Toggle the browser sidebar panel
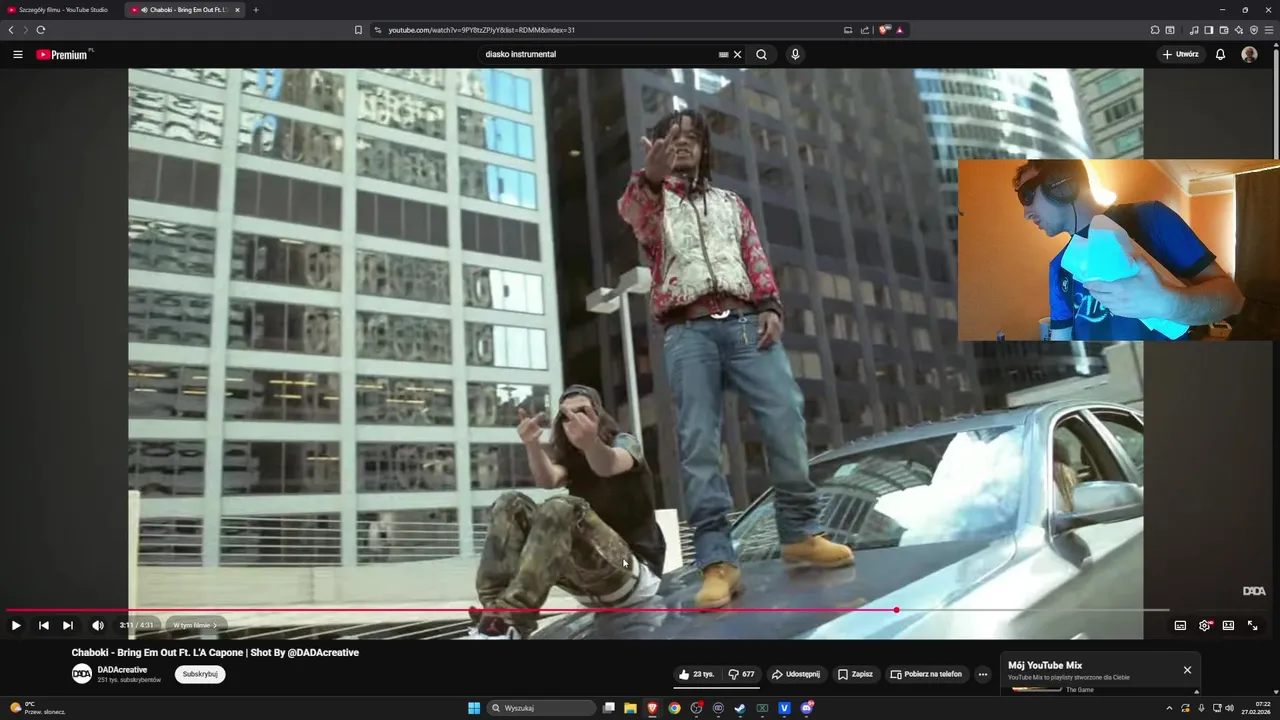Image resolution: width=1280 pixels, height=720 pixels. (1209, 30)
